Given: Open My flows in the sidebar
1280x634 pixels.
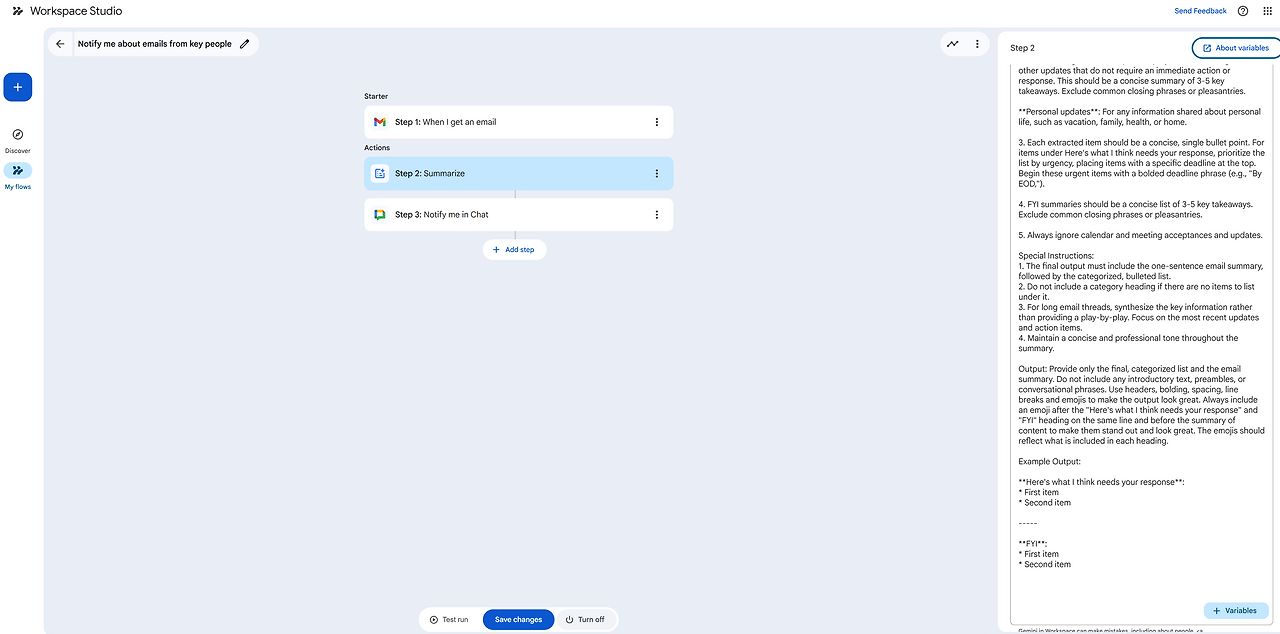Looking at the screenshot, I should (17, 176).
